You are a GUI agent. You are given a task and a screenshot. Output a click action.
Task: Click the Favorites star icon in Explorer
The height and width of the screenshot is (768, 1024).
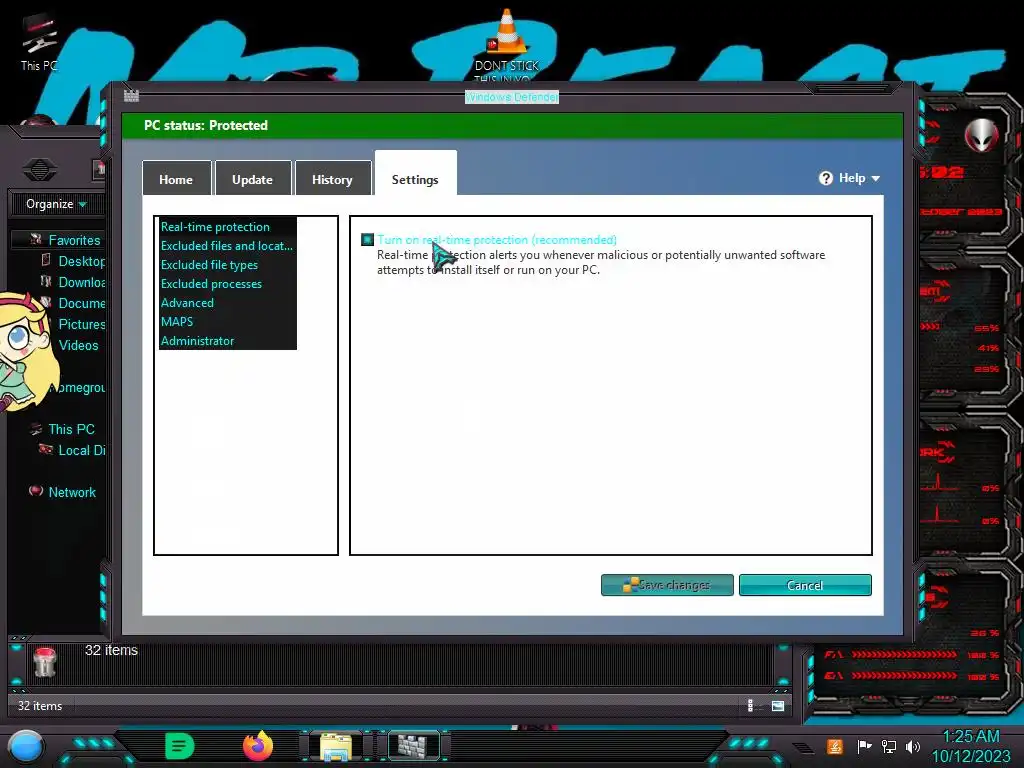click(36, 240)
